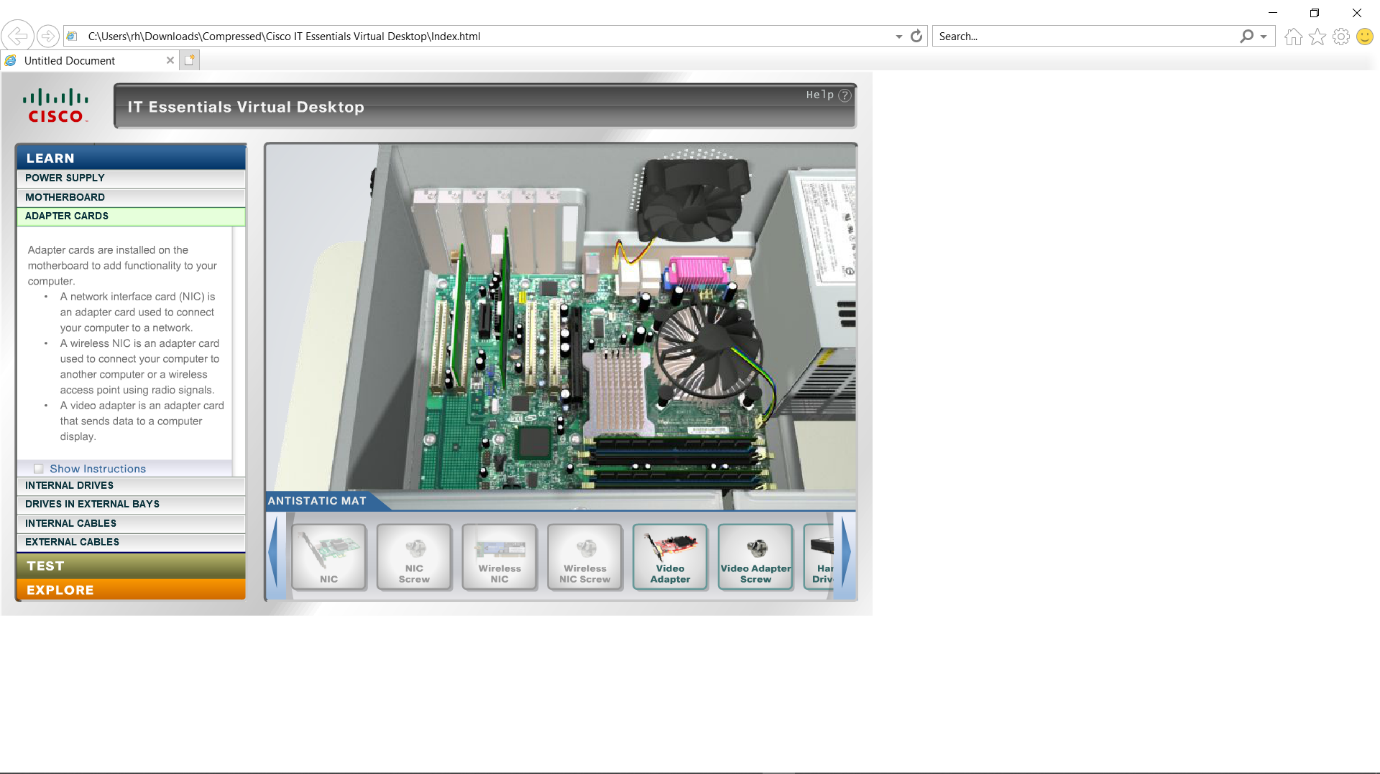Viewport: 1380px width, 774px height.
Task: Select the Wireless NIC card
Action: click(x=499, y=556)
